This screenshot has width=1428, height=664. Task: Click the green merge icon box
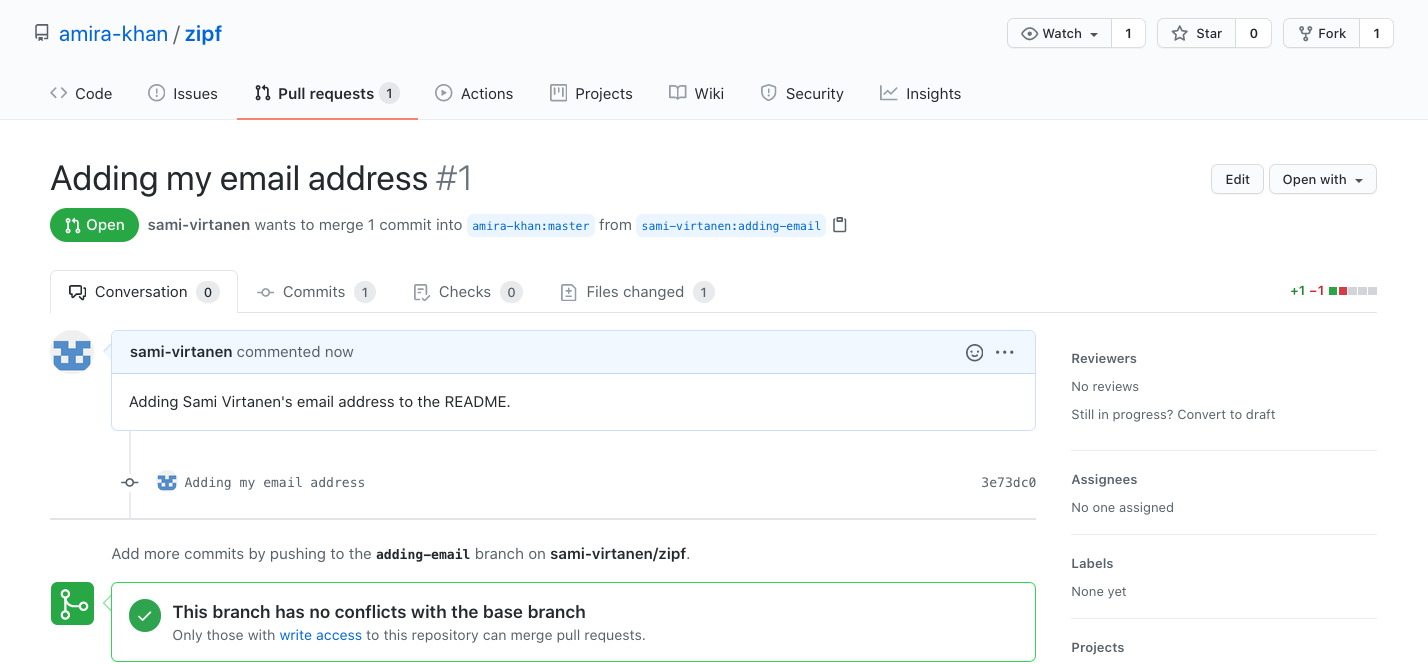click(72, 603)
